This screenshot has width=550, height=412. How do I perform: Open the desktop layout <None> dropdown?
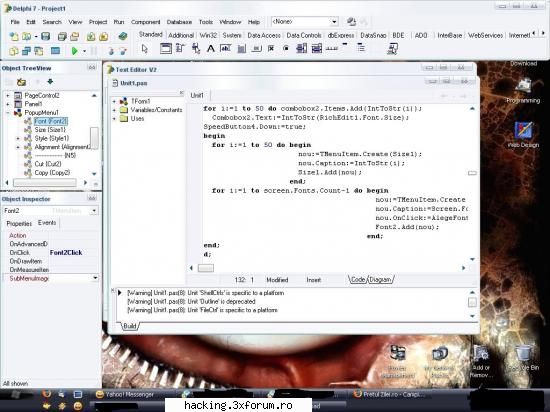pos(334,22)
